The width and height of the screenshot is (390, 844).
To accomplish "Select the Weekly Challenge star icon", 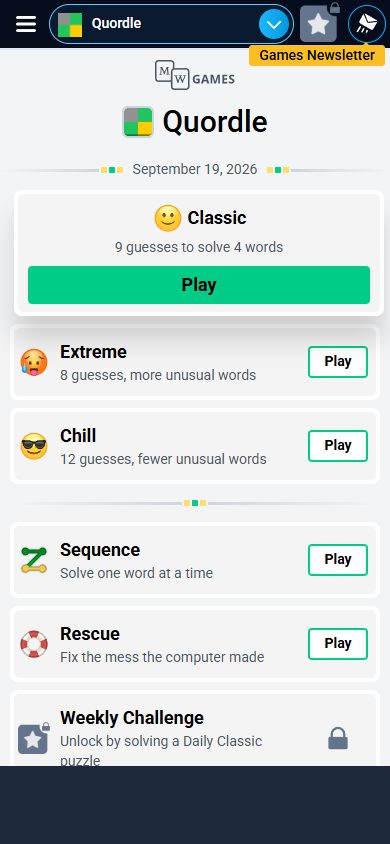I will pyautogui.click(x=33, y=738).
